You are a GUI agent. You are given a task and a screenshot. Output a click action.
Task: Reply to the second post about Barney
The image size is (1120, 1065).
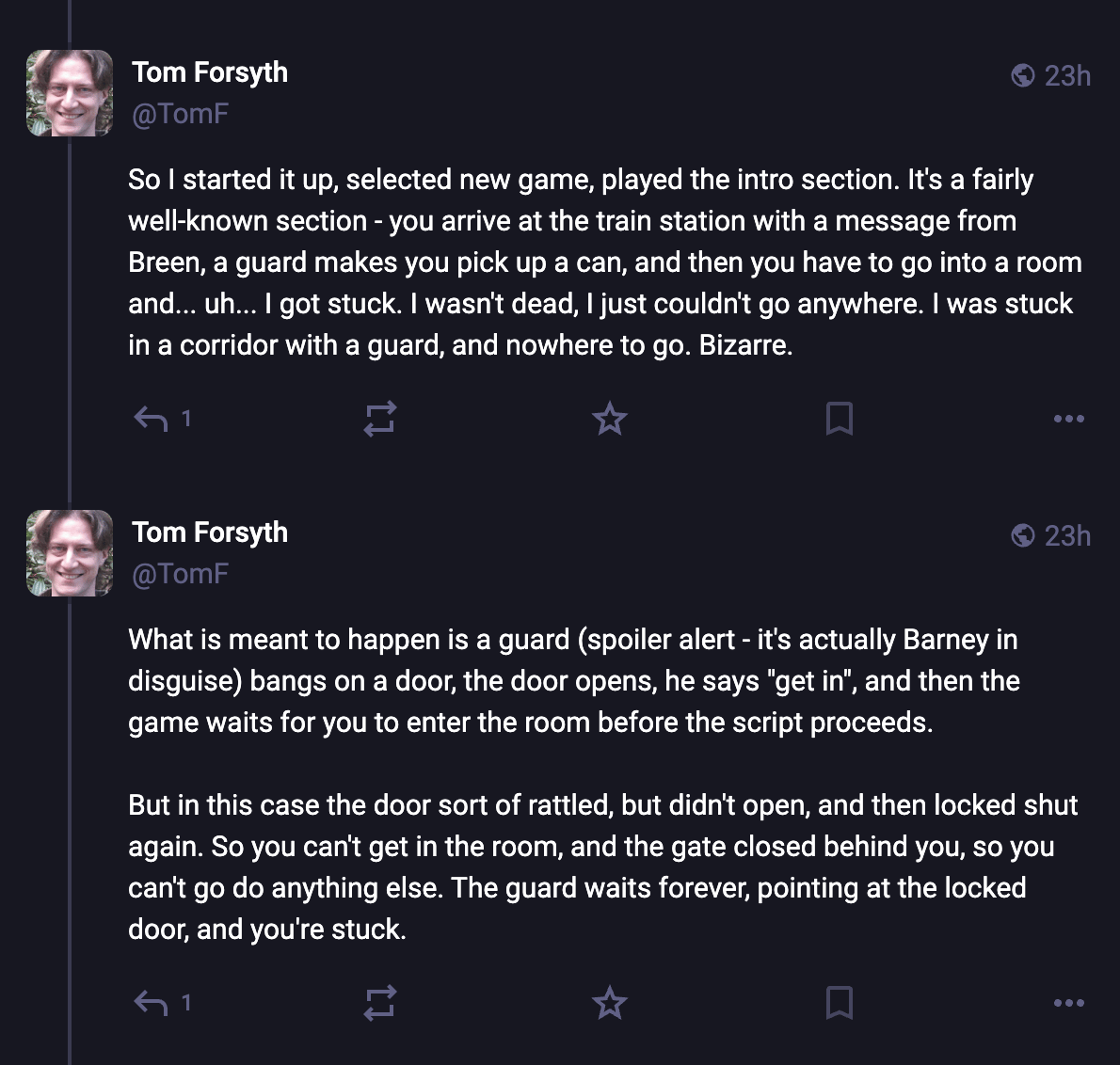click(x=151, y=1003)
